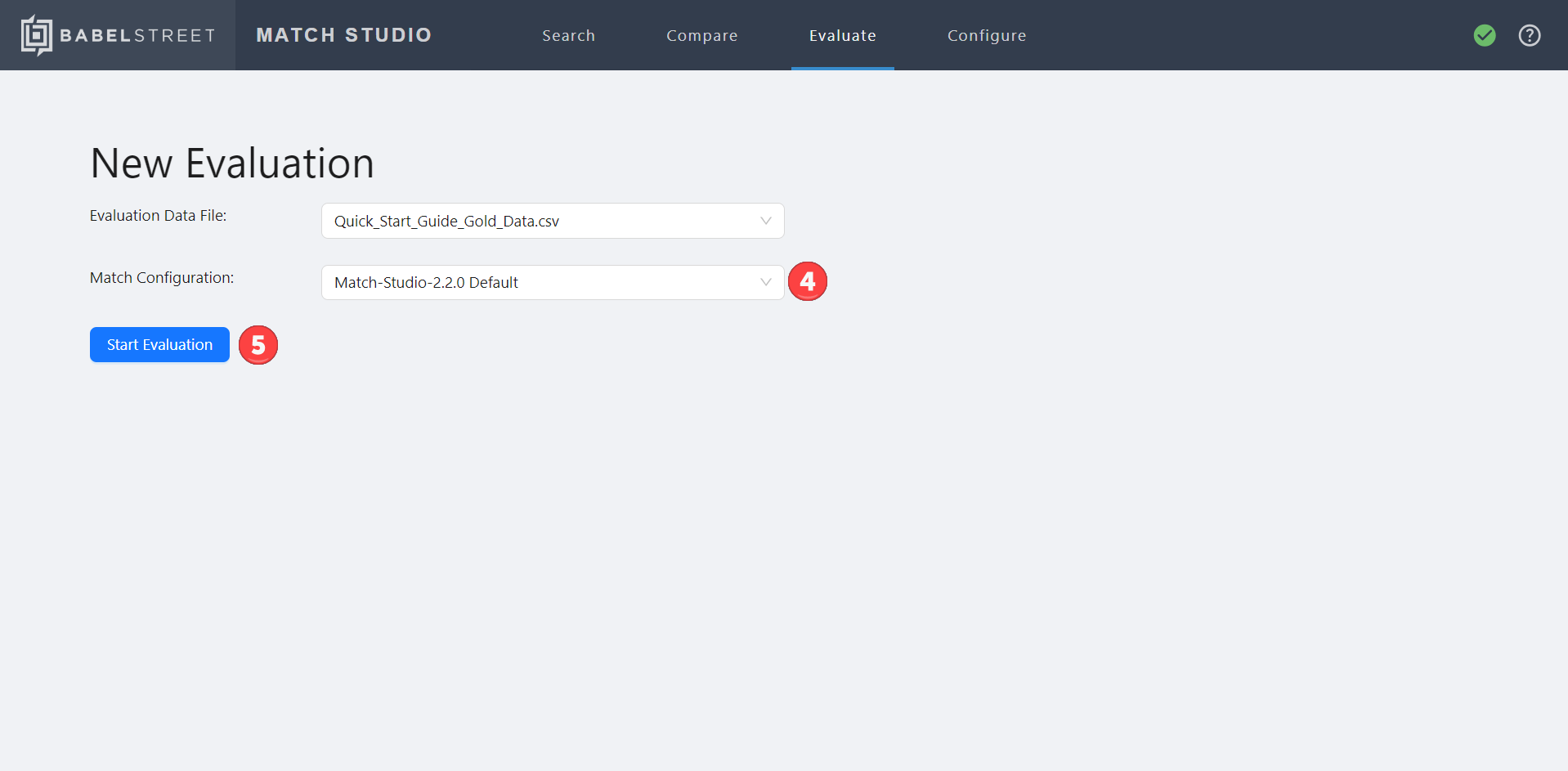Click the BABELSTREET brand text
The image size is (1568, 771).
click(138, 35)
